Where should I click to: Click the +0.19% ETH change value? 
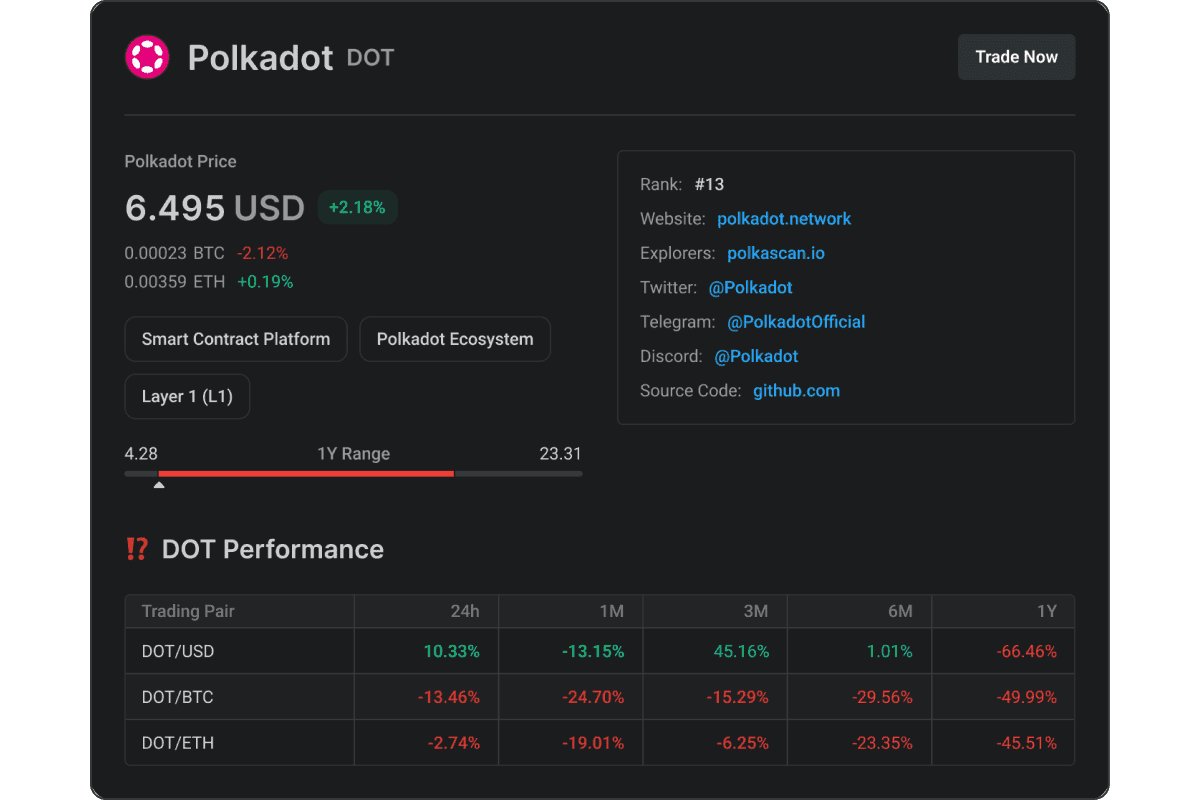tap(265, 282)
